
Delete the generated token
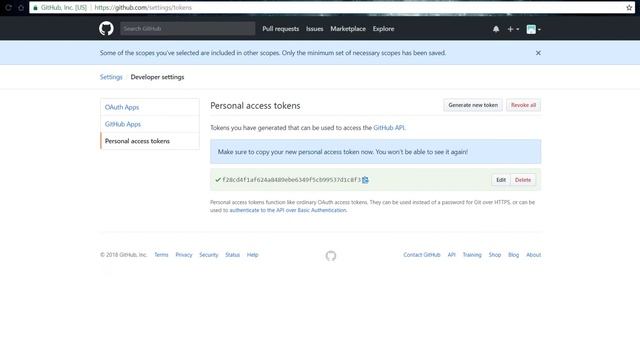(523, 180)
